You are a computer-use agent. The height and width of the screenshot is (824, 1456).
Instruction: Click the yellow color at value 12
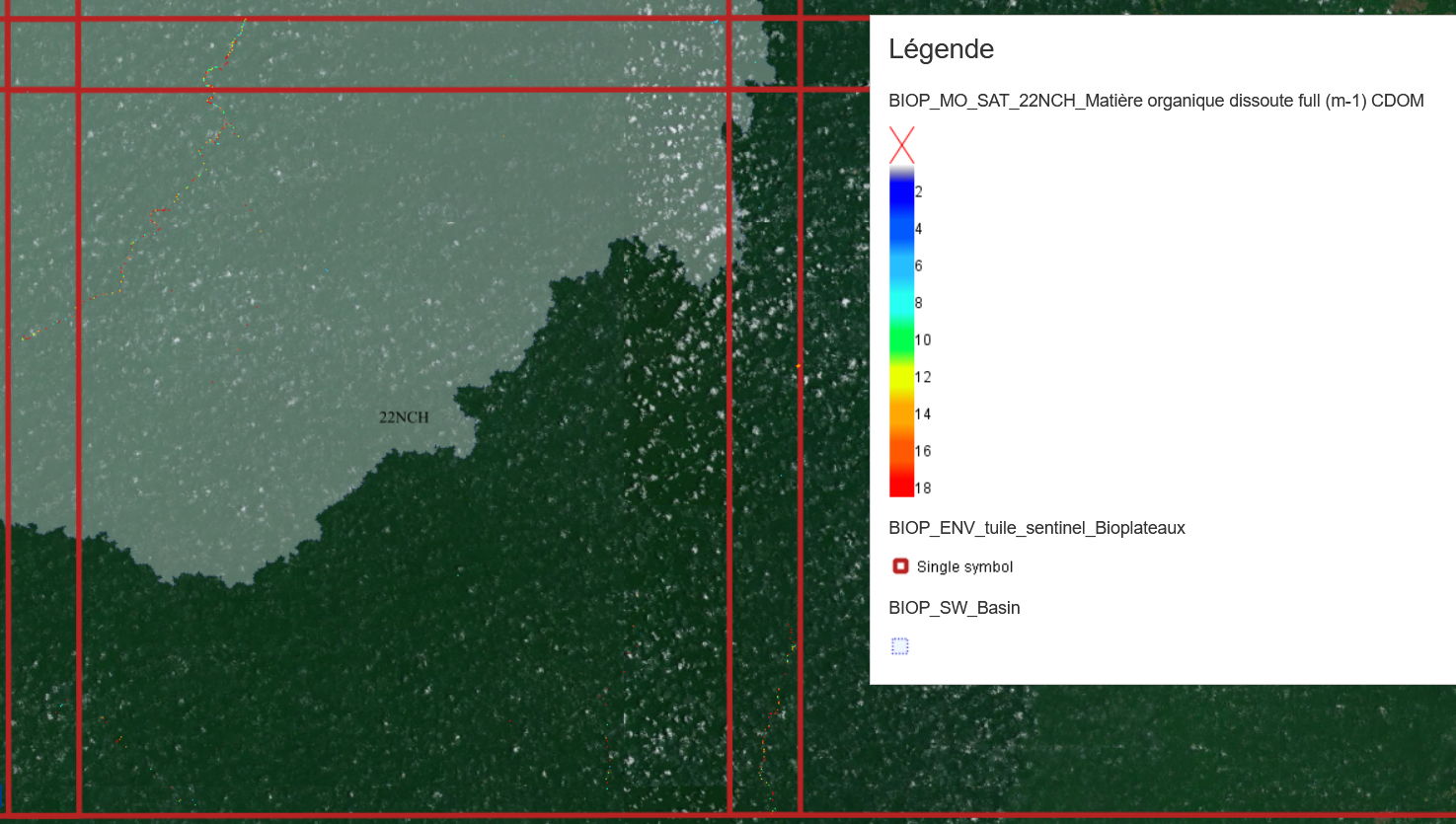click(x=901, y=377)
